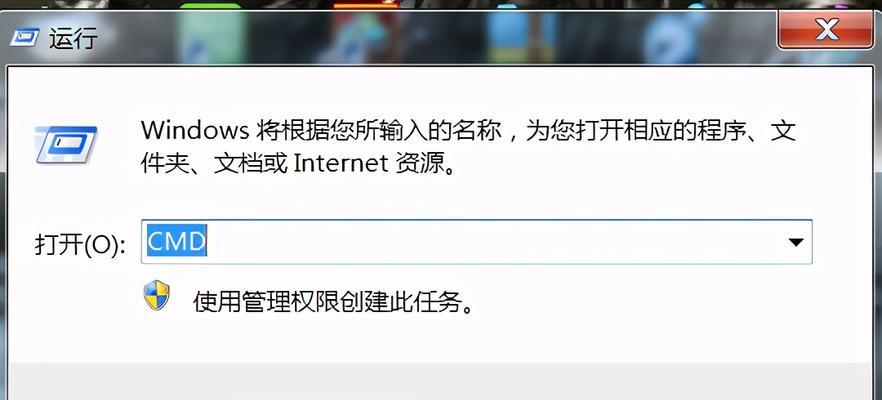Click blank white area below the shield text
Image resolution: width=882 pixels, height=400 pixels.
pyautogui.click(x=441, y=340)
